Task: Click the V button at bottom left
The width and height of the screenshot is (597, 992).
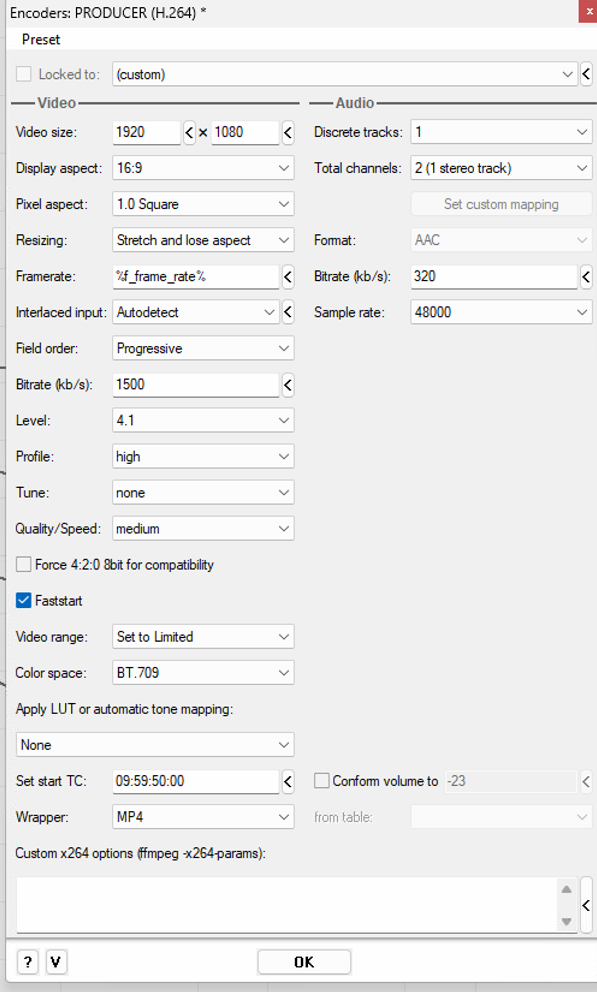Action: tap(56, 962)
